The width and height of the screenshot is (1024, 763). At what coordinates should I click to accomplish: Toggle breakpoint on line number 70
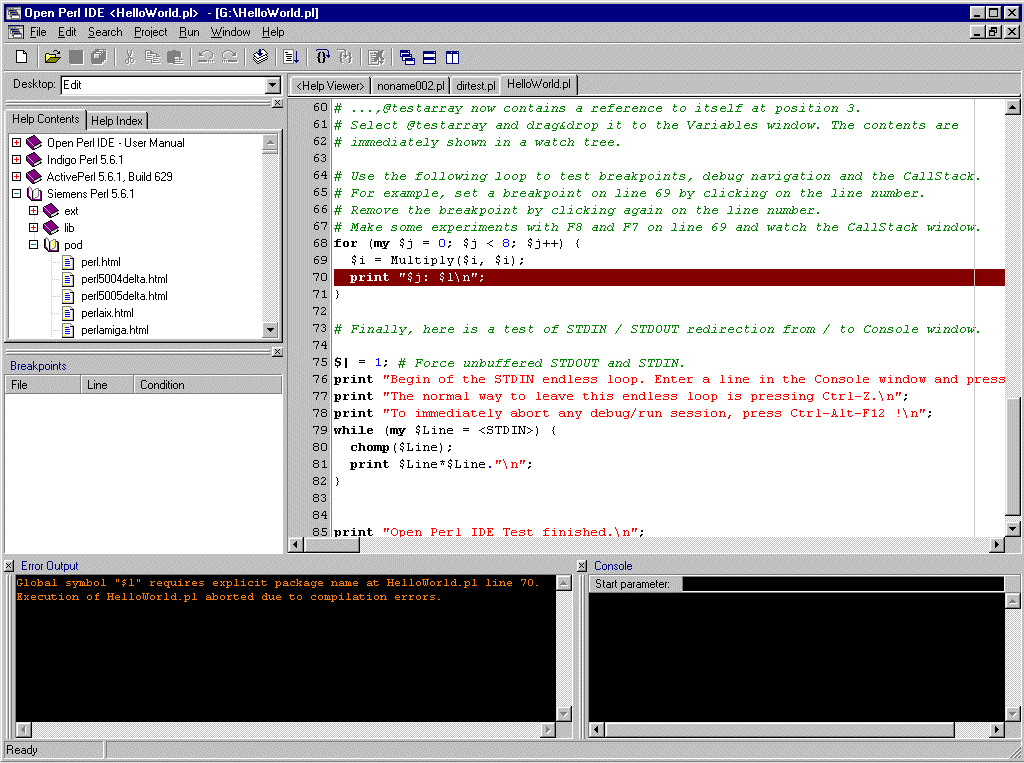[319, 277]
